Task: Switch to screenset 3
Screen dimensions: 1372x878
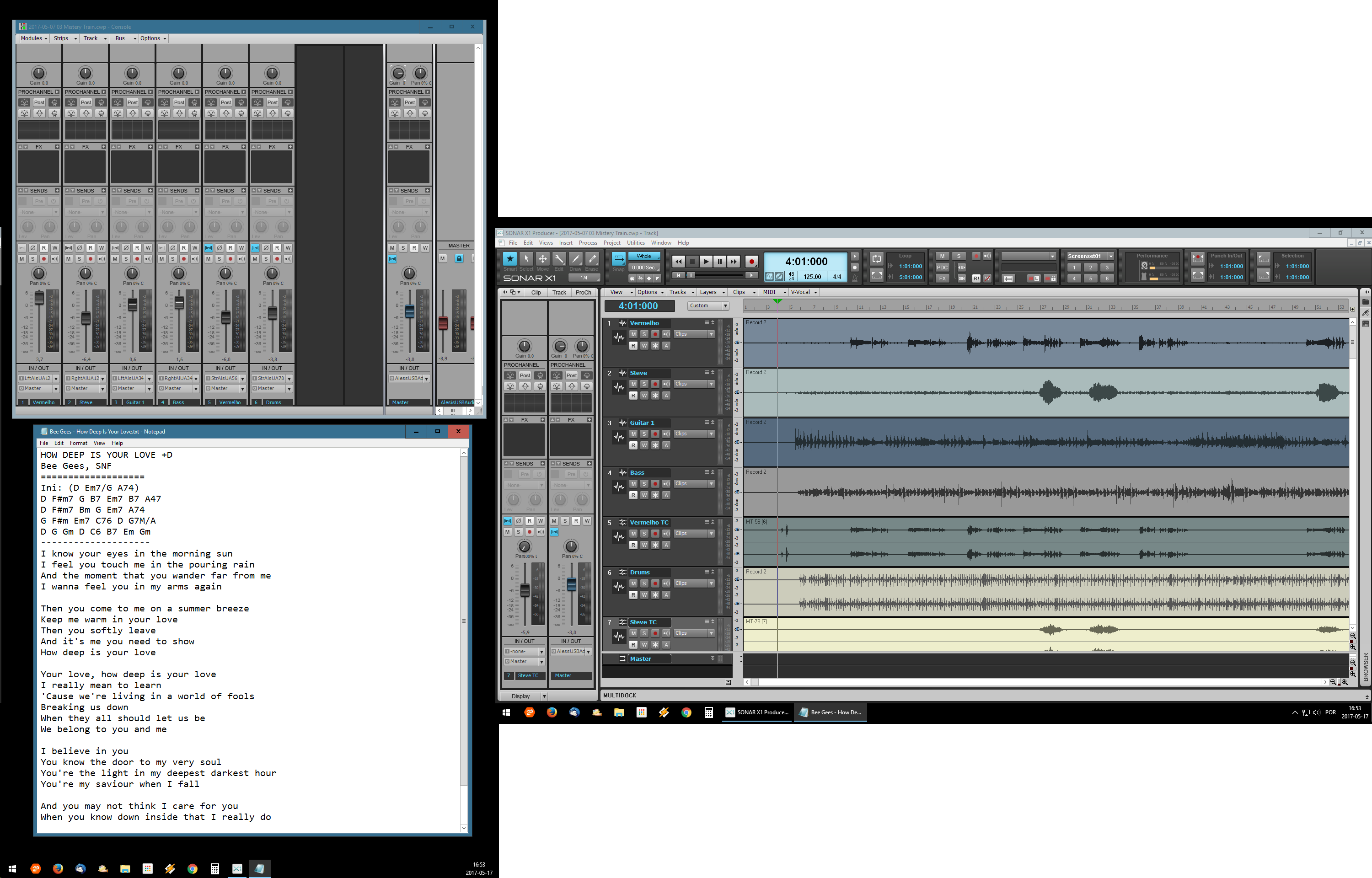Action: click(x=1106, y=268)
